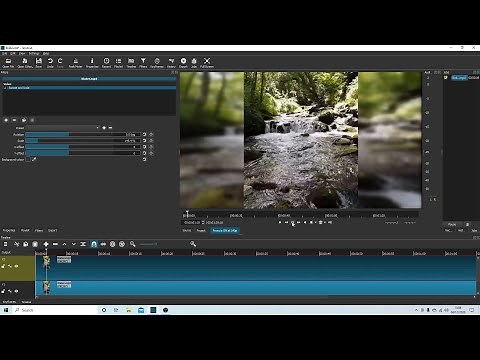Screen dimensions: 480x360
Task: Toggle ripple trim mode
Action: pyautogui.click(x=113, y=244)
